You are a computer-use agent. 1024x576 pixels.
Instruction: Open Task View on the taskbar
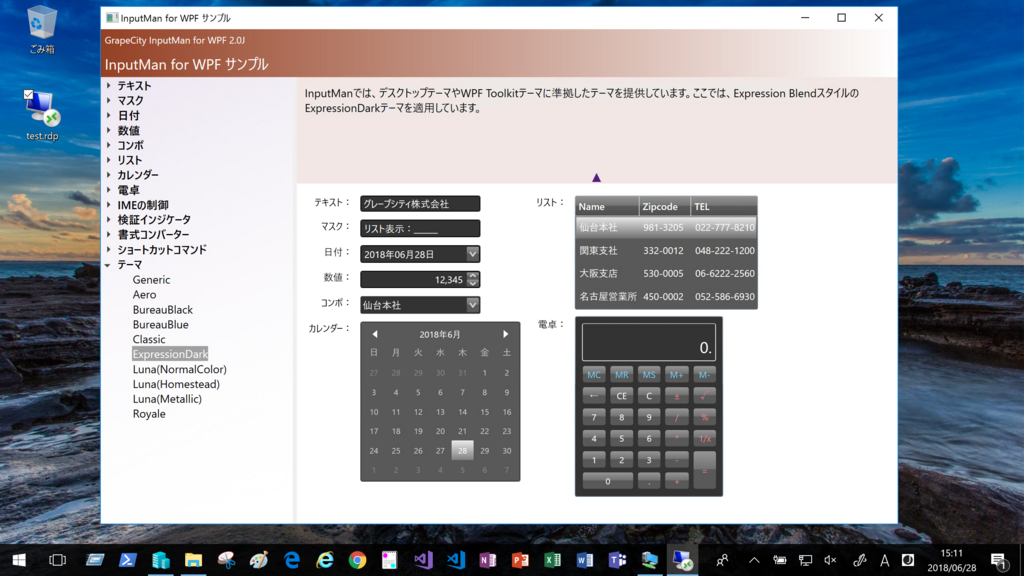[57, 560]
